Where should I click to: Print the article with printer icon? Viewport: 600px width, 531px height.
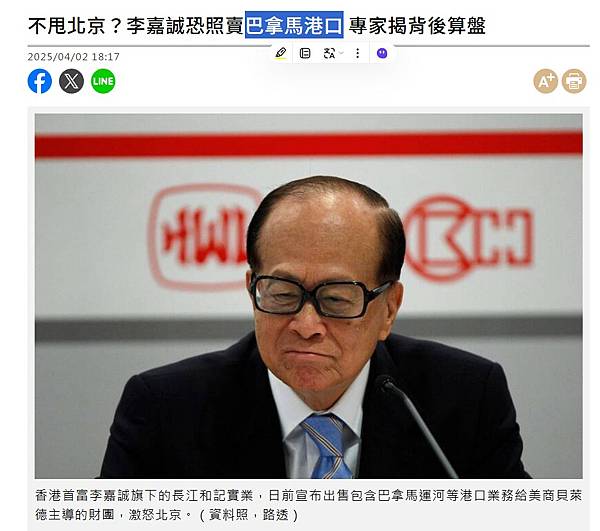tap(574, 81)
